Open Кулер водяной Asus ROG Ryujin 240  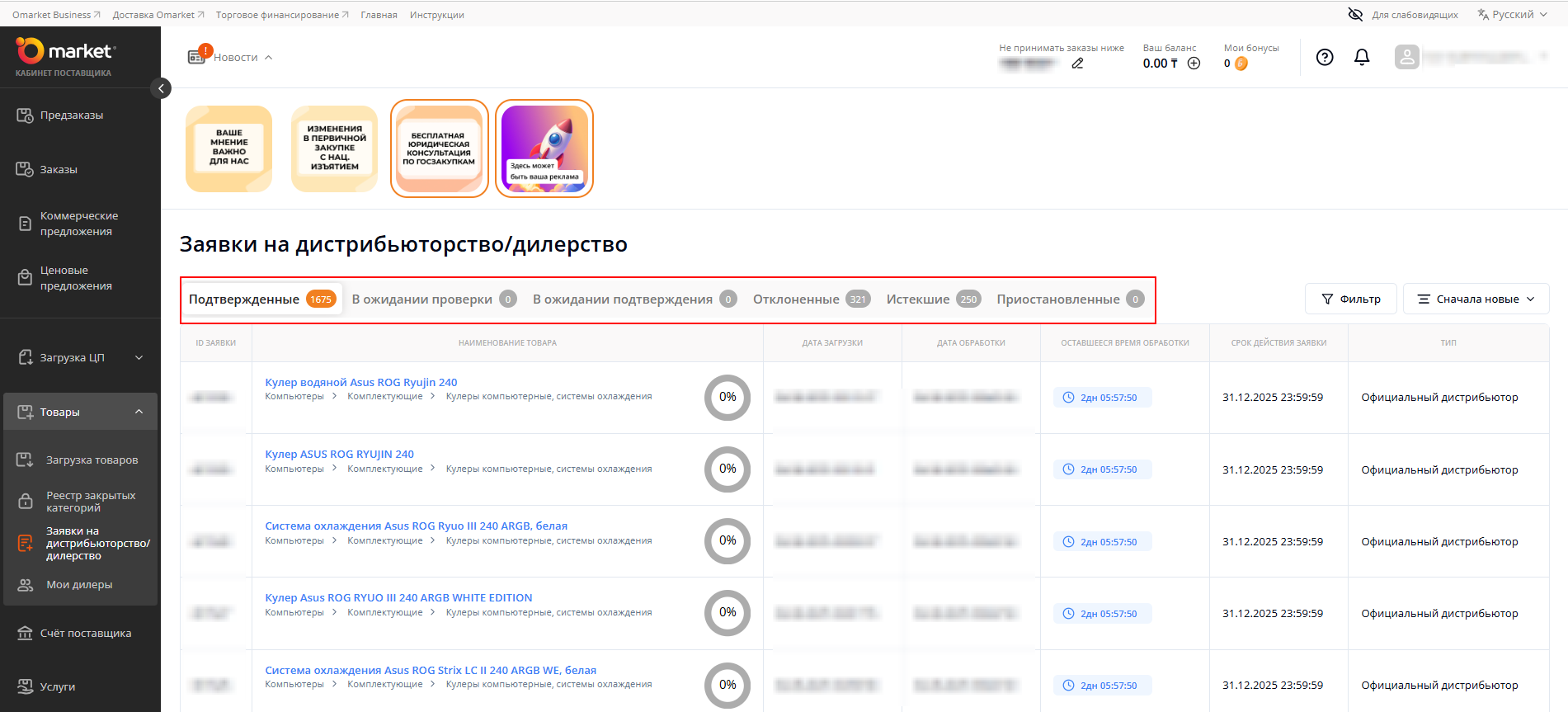pos(360,382)
